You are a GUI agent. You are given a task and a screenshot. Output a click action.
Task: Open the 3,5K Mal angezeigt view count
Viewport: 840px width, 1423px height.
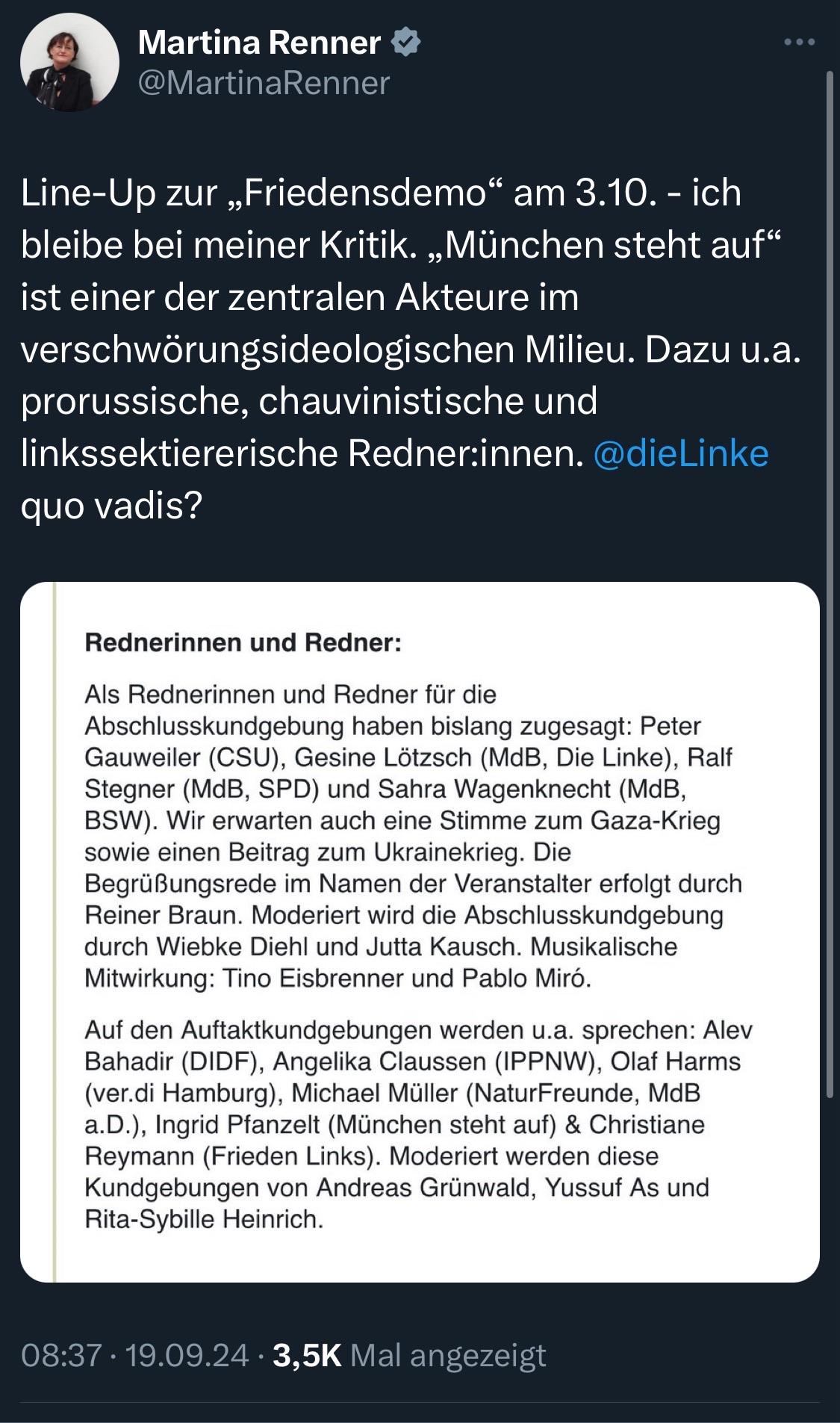(409, 1355)
